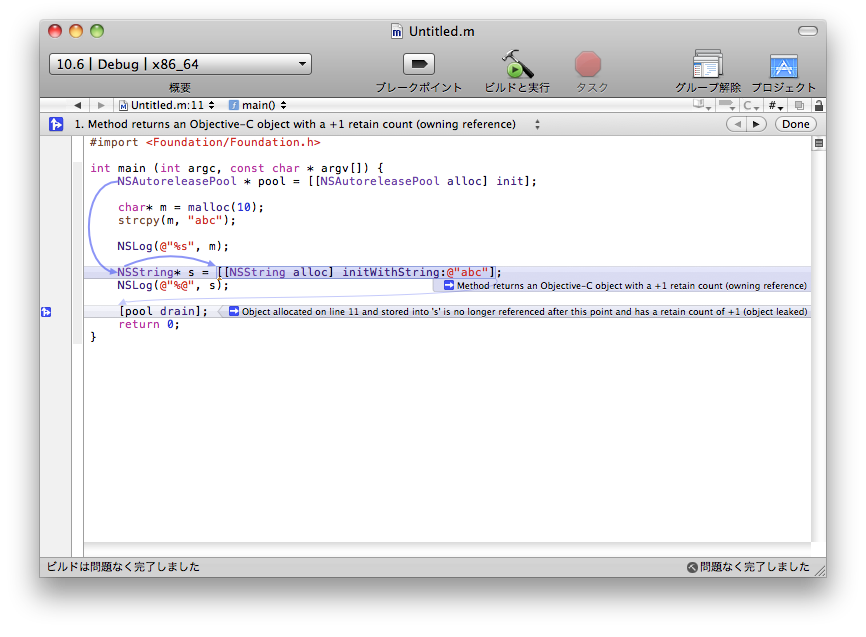Open the class 'C' popup menu
The height and width of the screenshot is (637, 866).
[751, 105]
